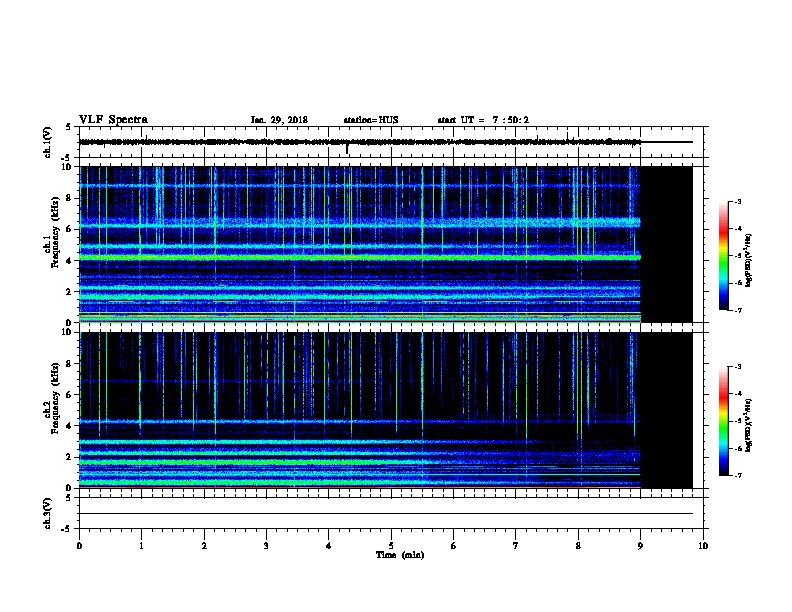Click the "VLF Spectra" plot title
792x612 pixels.
tap(113, 120)
